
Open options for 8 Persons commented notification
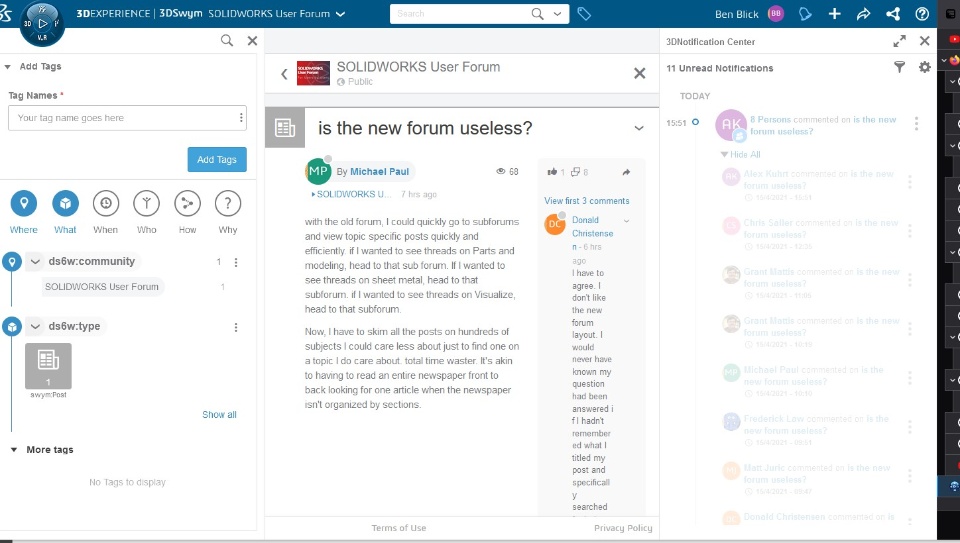coord(916,124)
